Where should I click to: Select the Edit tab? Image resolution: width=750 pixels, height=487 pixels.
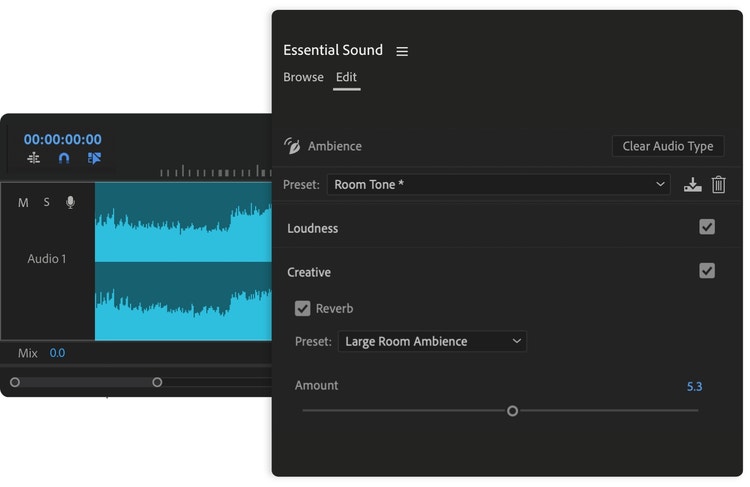346,77
